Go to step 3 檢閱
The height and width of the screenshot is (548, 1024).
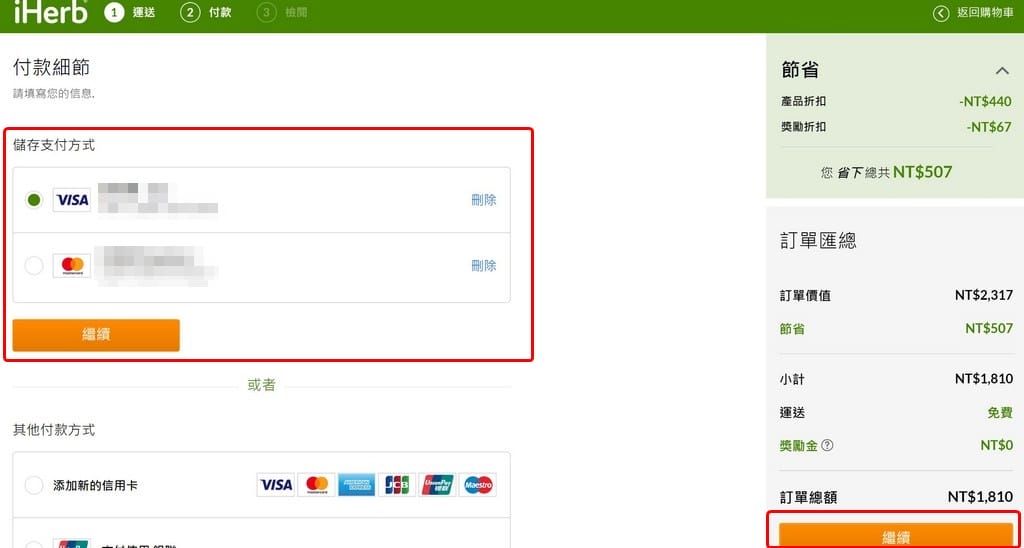tap(282, 12)
